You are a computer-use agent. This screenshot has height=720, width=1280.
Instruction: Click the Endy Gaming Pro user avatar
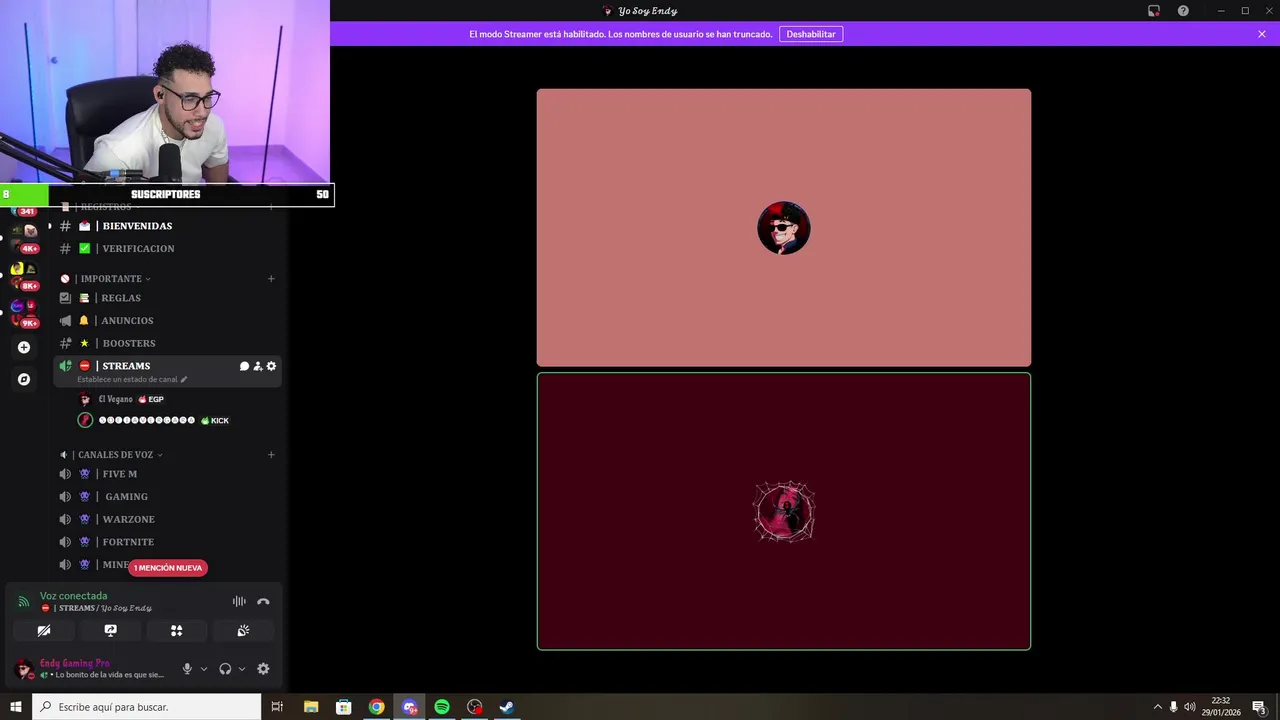tap(23, 669)
